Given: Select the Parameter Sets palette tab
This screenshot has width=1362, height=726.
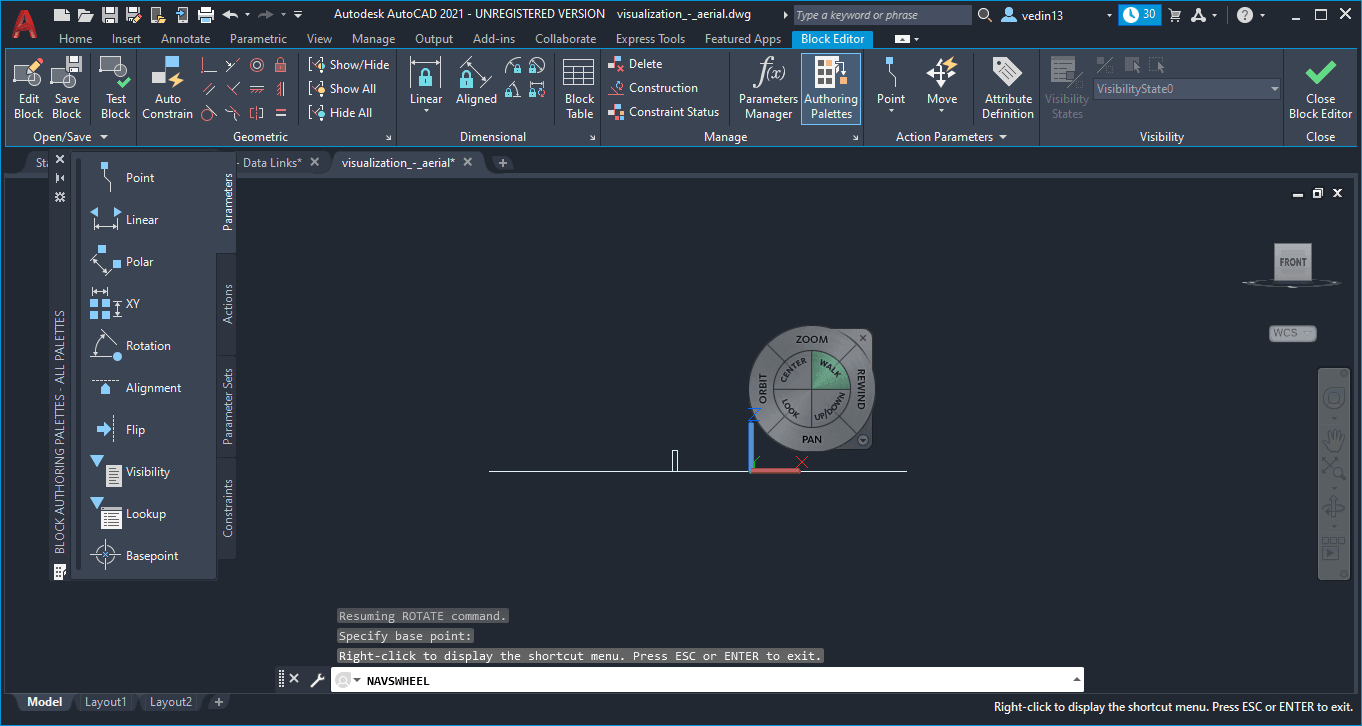Looking at the screenshot, I should (227, 406).
